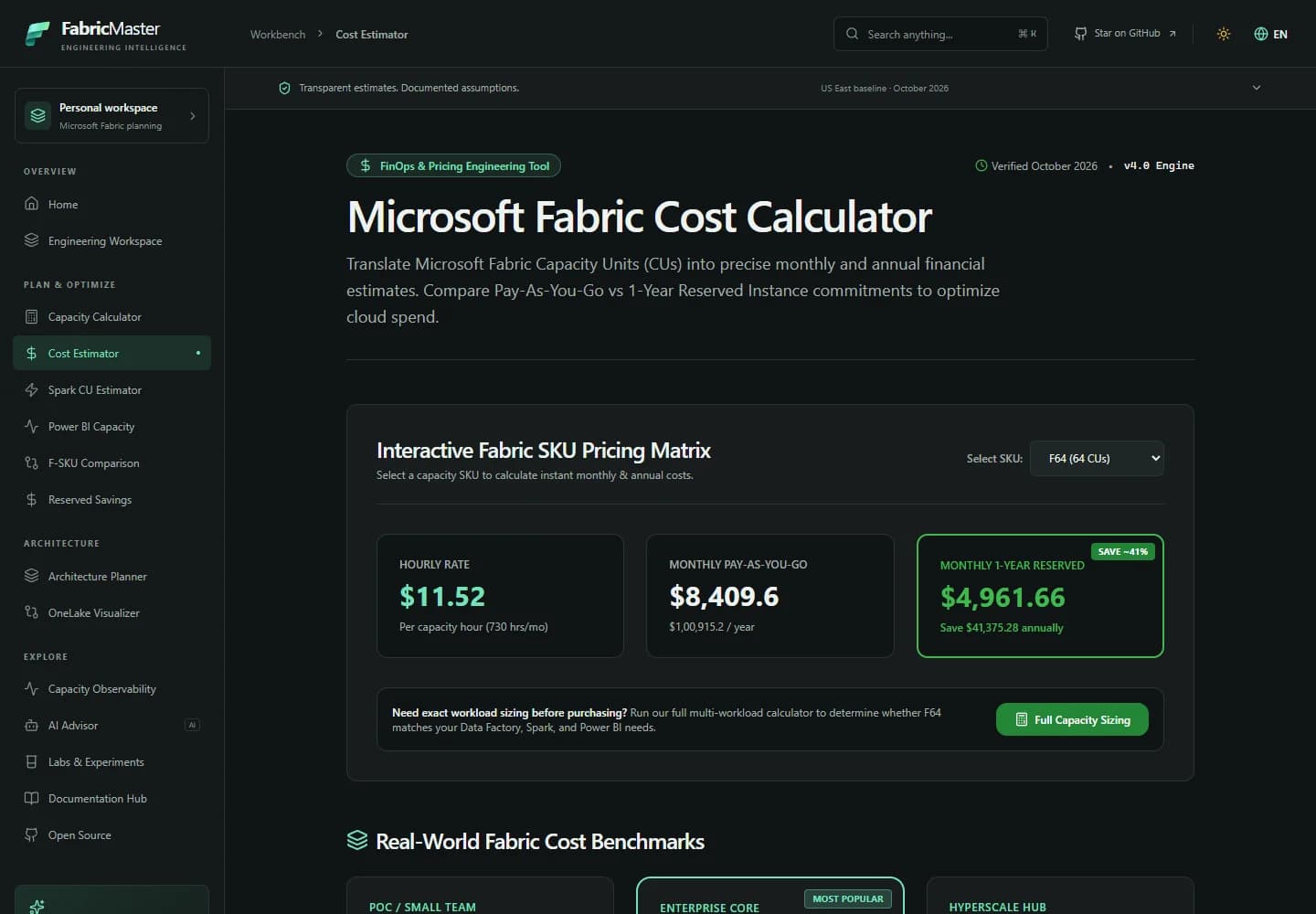
Task: Click the POC / SMALL TEAM card heading
Action: coord(422,907)
